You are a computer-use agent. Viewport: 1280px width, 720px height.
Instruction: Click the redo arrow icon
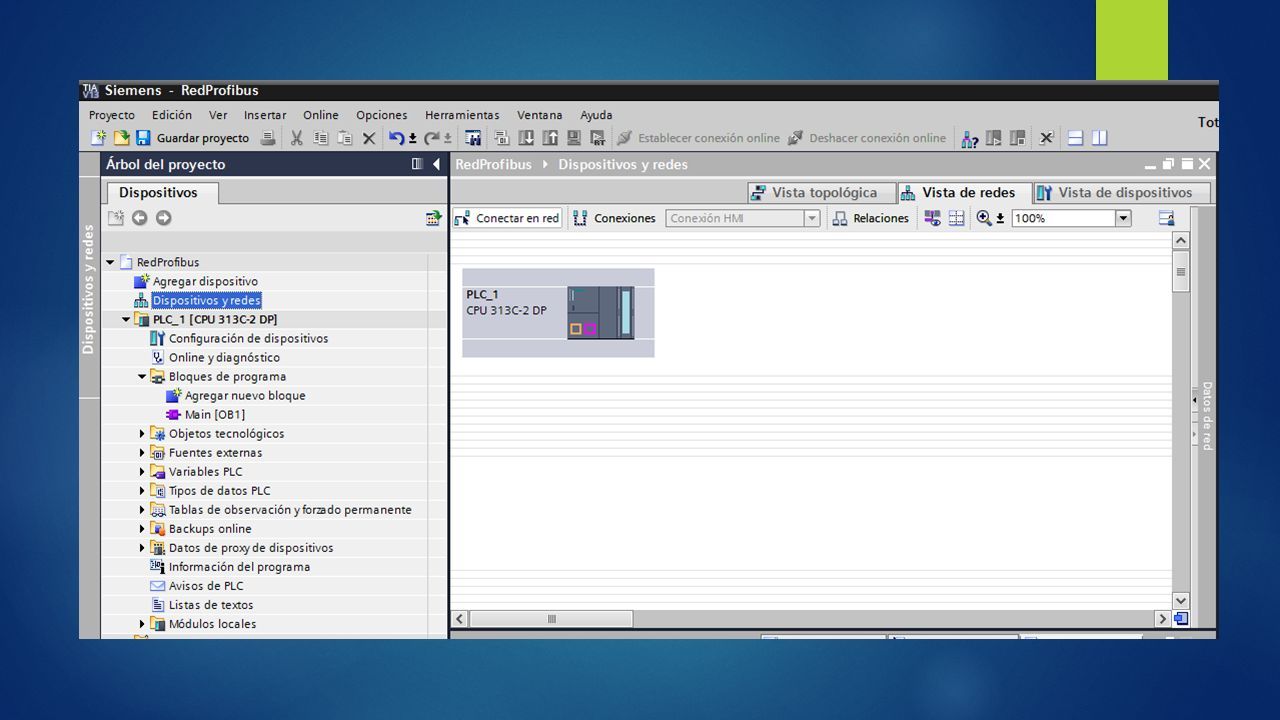[x=432, y=138]
